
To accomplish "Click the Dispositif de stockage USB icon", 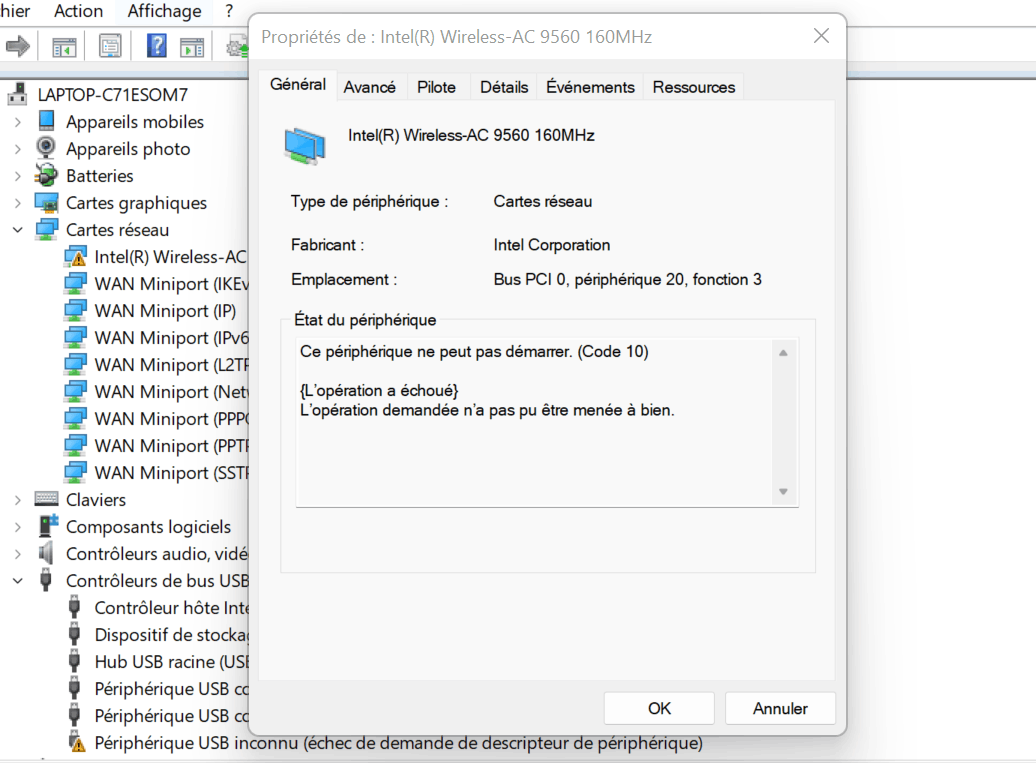I will pyautogui.click(x=74, y=634).
